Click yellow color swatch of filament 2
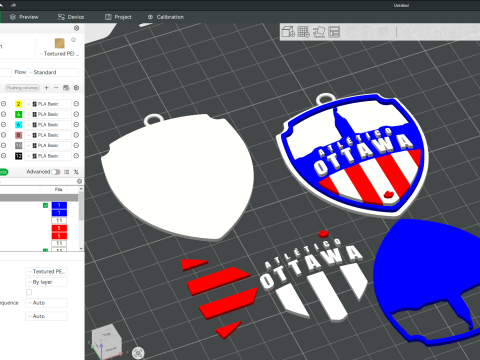Viewport: 480px width, 360px height. pyautogui.click(x=19, y=104)
